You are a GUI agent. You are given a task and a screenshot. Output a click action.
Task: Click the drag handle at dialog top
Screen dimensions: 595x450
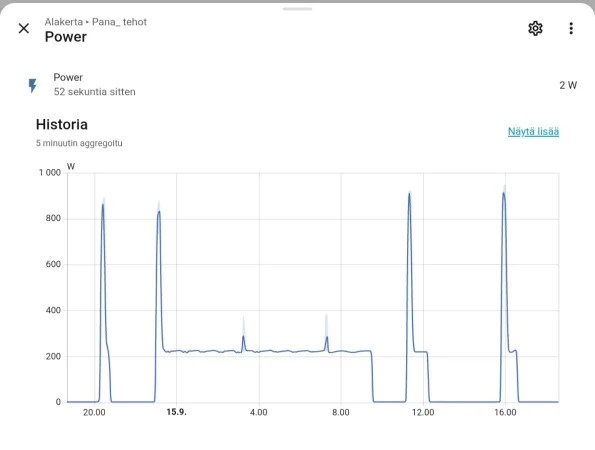tap(297, 9)
